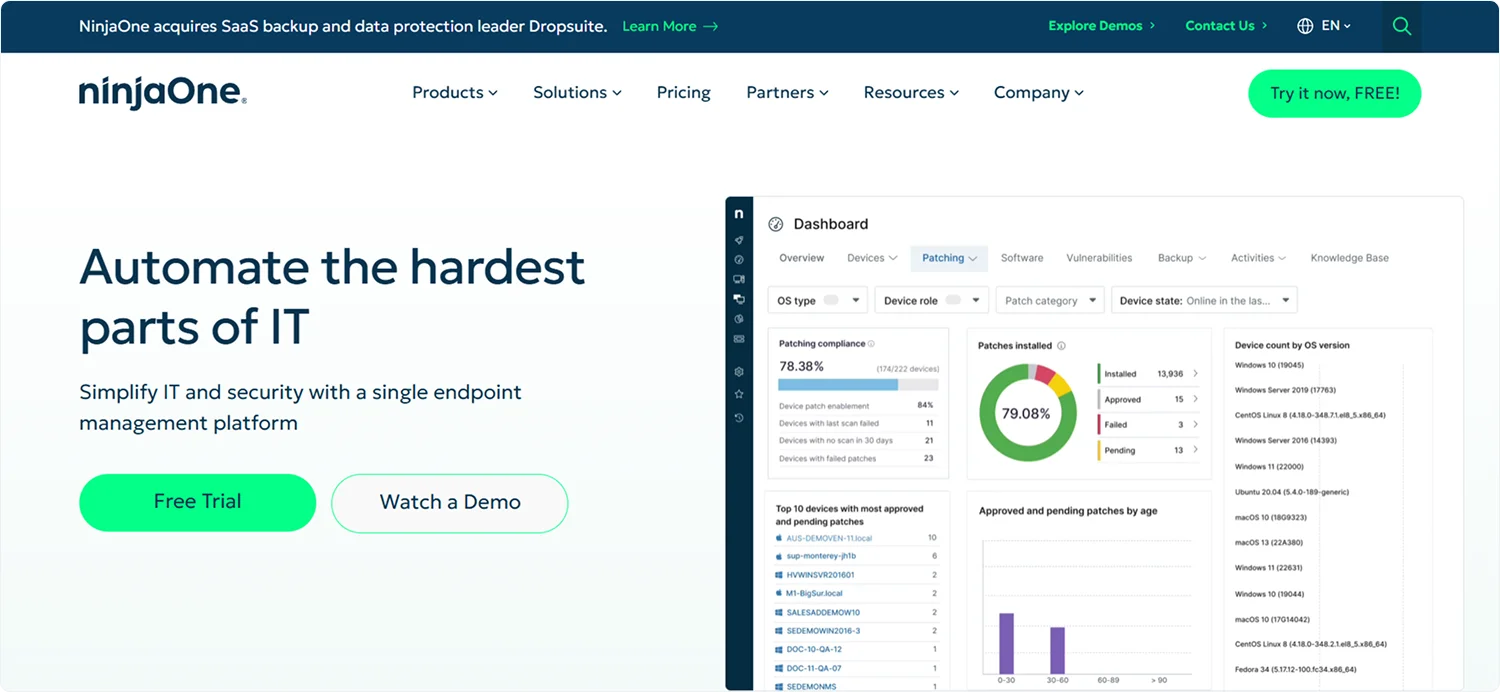
Task: Go to the NinjaOne logo home link
Action: coord(163,93)
